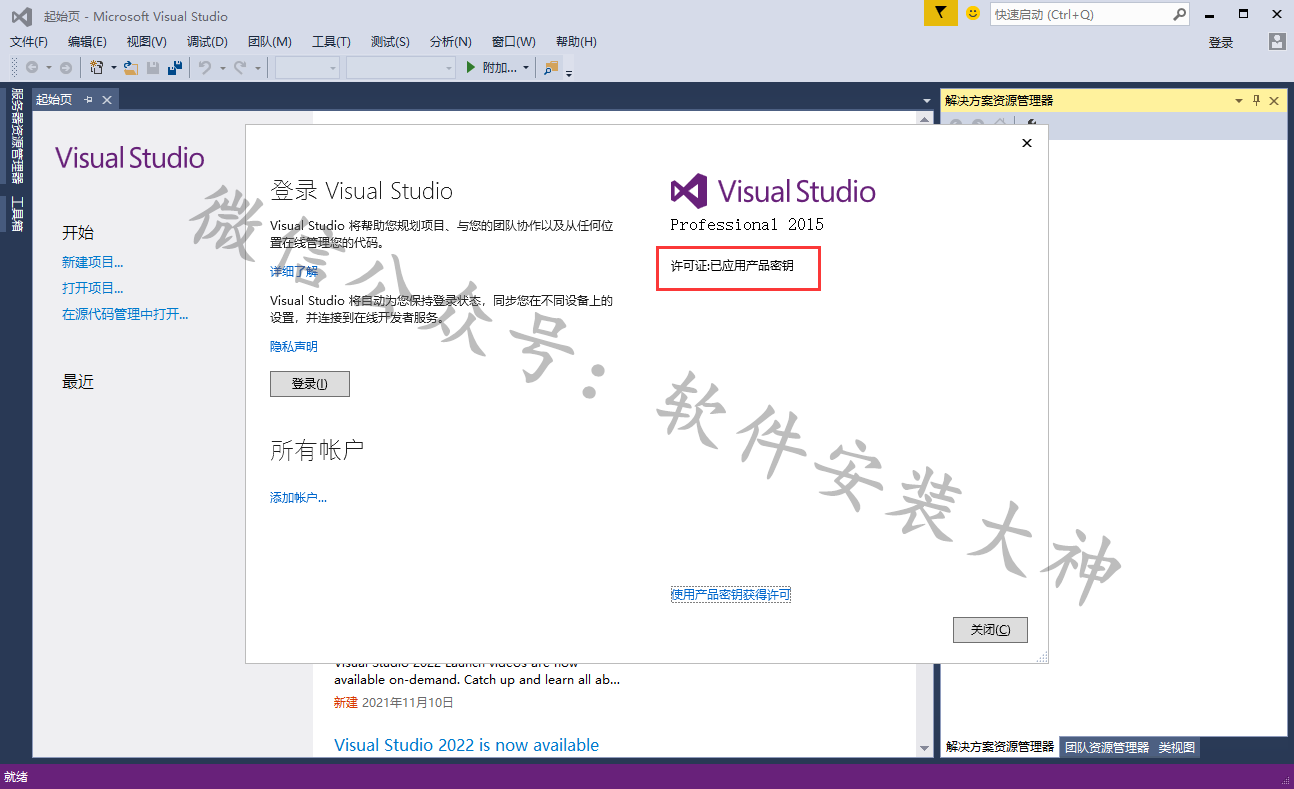Open the Edit menu
This screenshot has height=789, width=1294.
87,41
